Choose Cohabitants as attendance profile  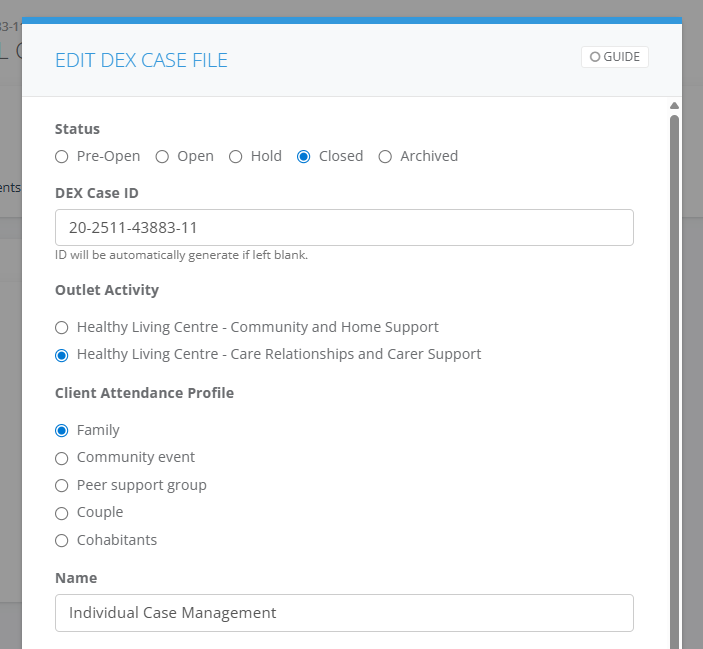(62, 540)
